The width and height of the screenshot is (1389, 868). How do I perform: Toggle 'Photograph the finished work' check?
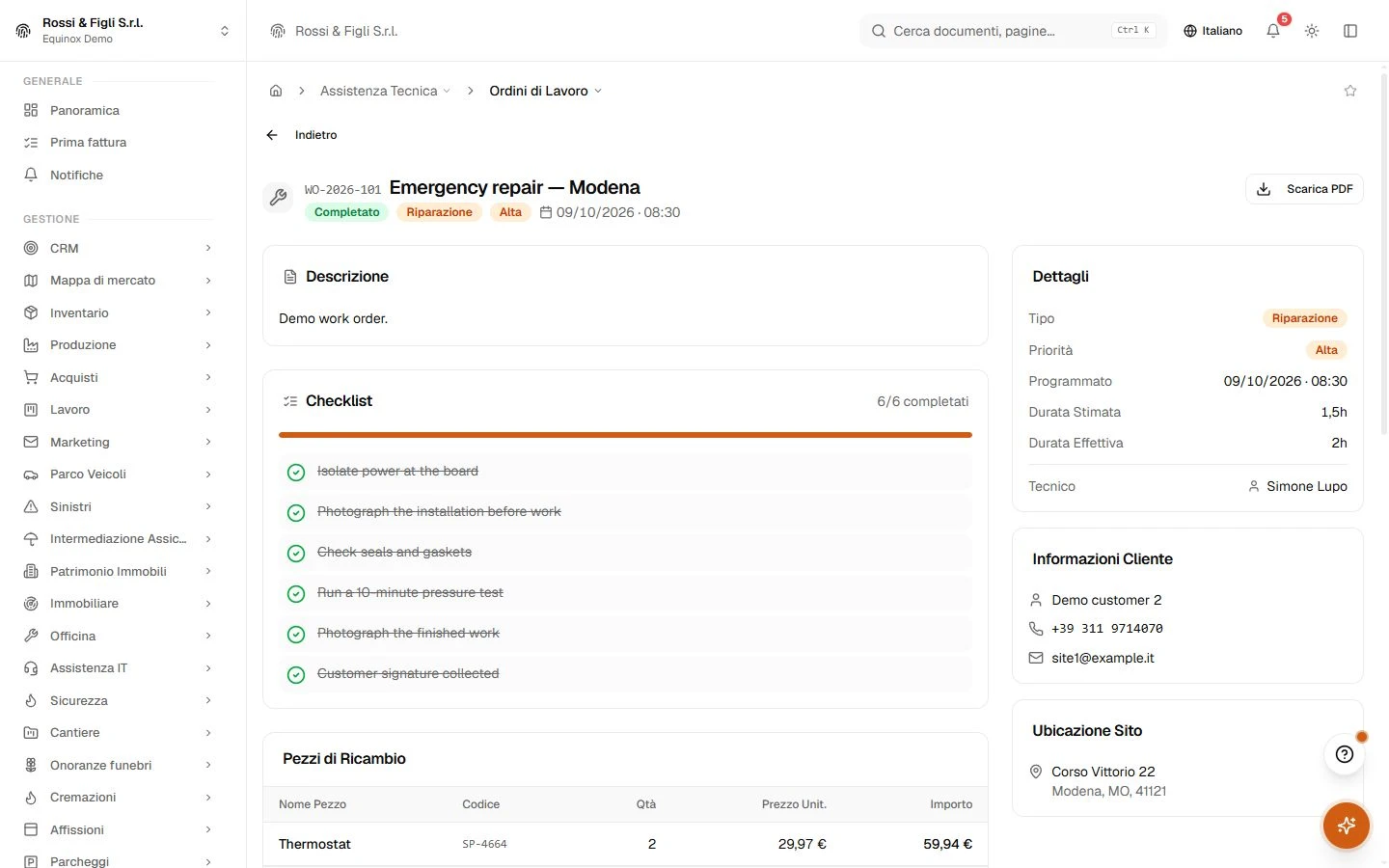pos(296,635)
